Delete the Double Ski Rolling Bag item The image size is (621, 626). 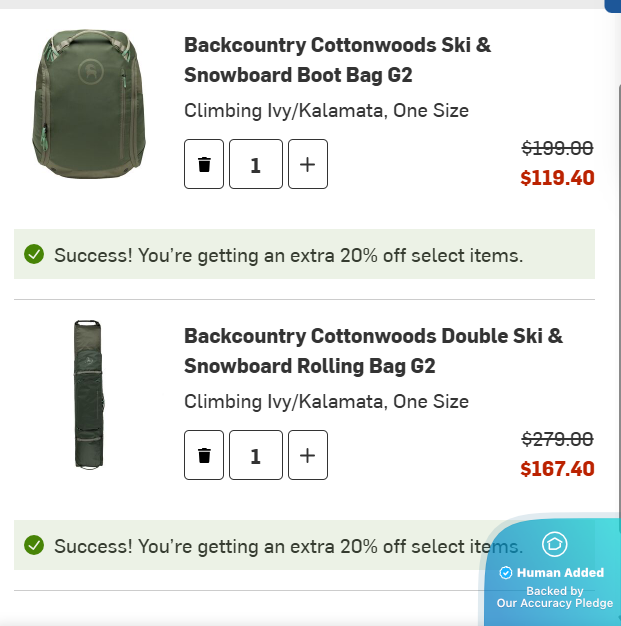[x=204, y=456]
